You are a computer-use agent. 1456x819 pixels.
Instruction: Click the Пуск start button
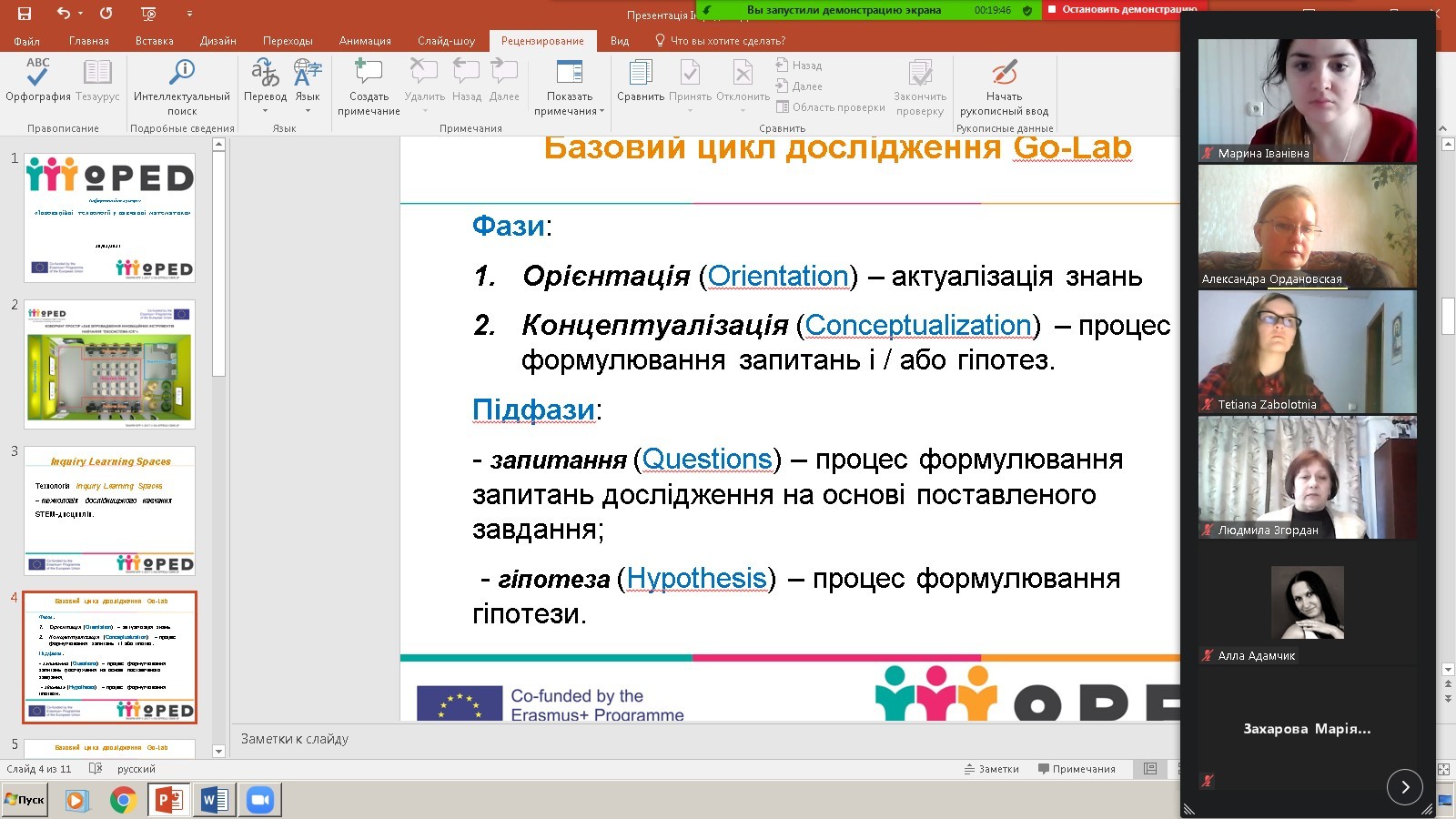point(25,800)
